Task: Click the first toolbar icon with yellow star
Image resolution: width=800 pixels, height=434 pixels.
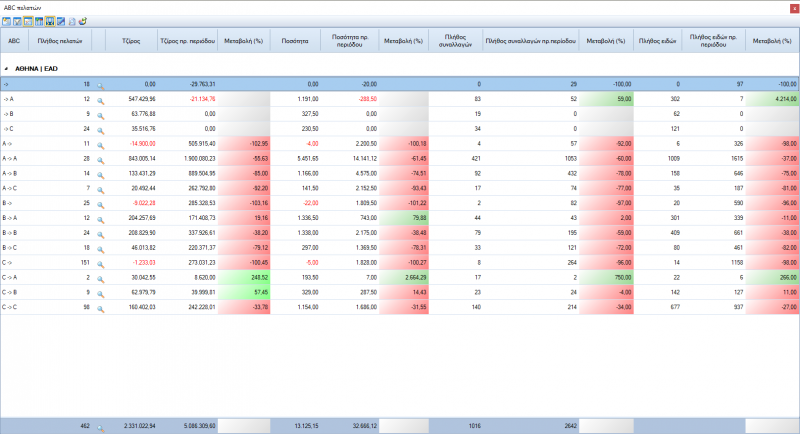Action: click(x=7, y=21)
